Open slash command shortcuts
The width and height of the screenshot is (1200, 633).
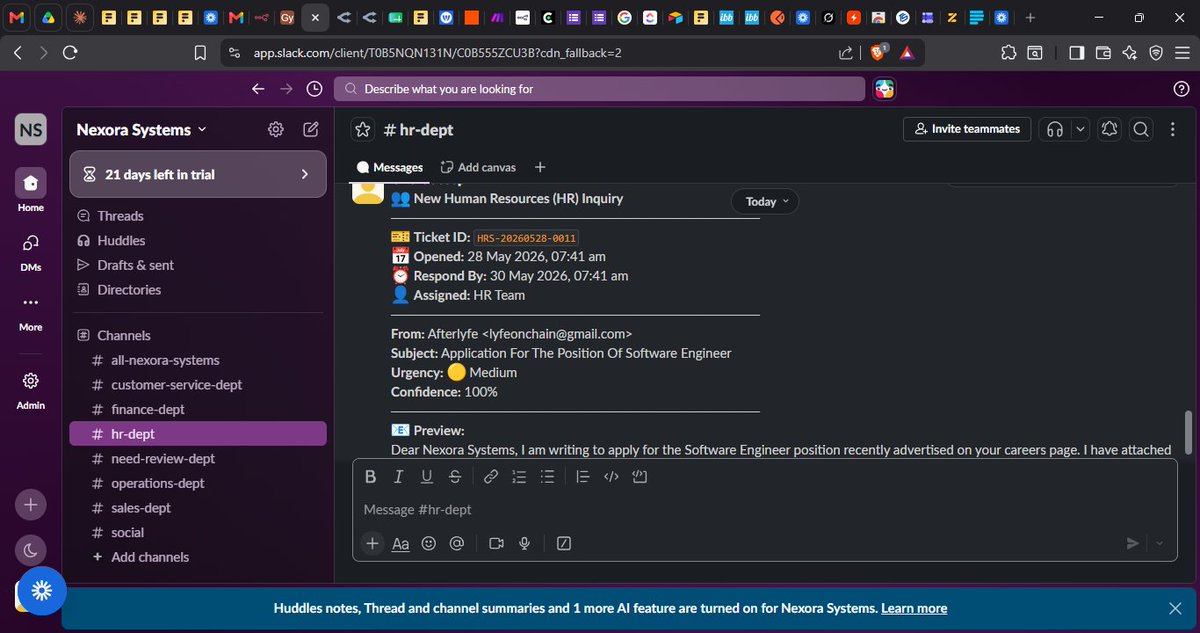[563, 543]
